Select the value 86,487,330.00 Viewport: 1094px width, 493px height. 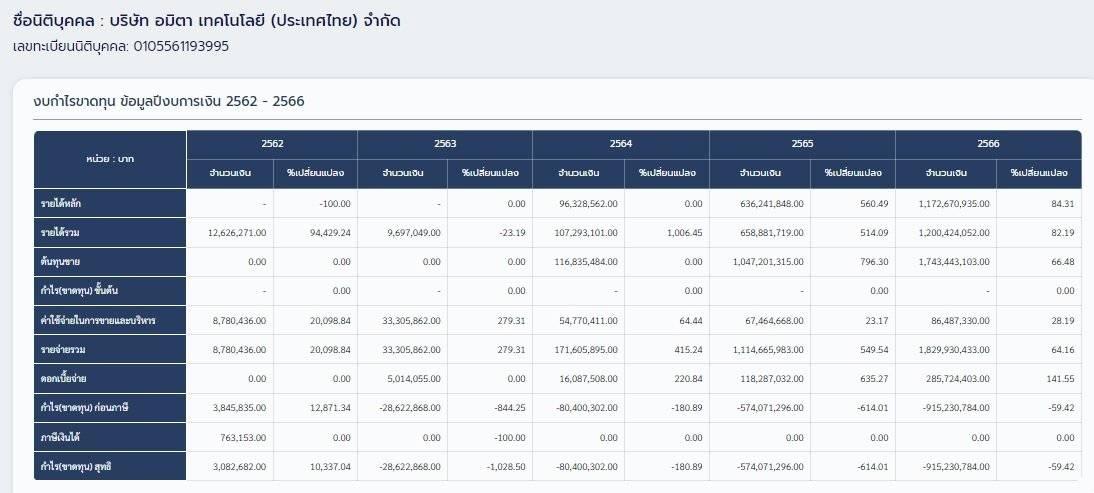[x=959, y=321]
